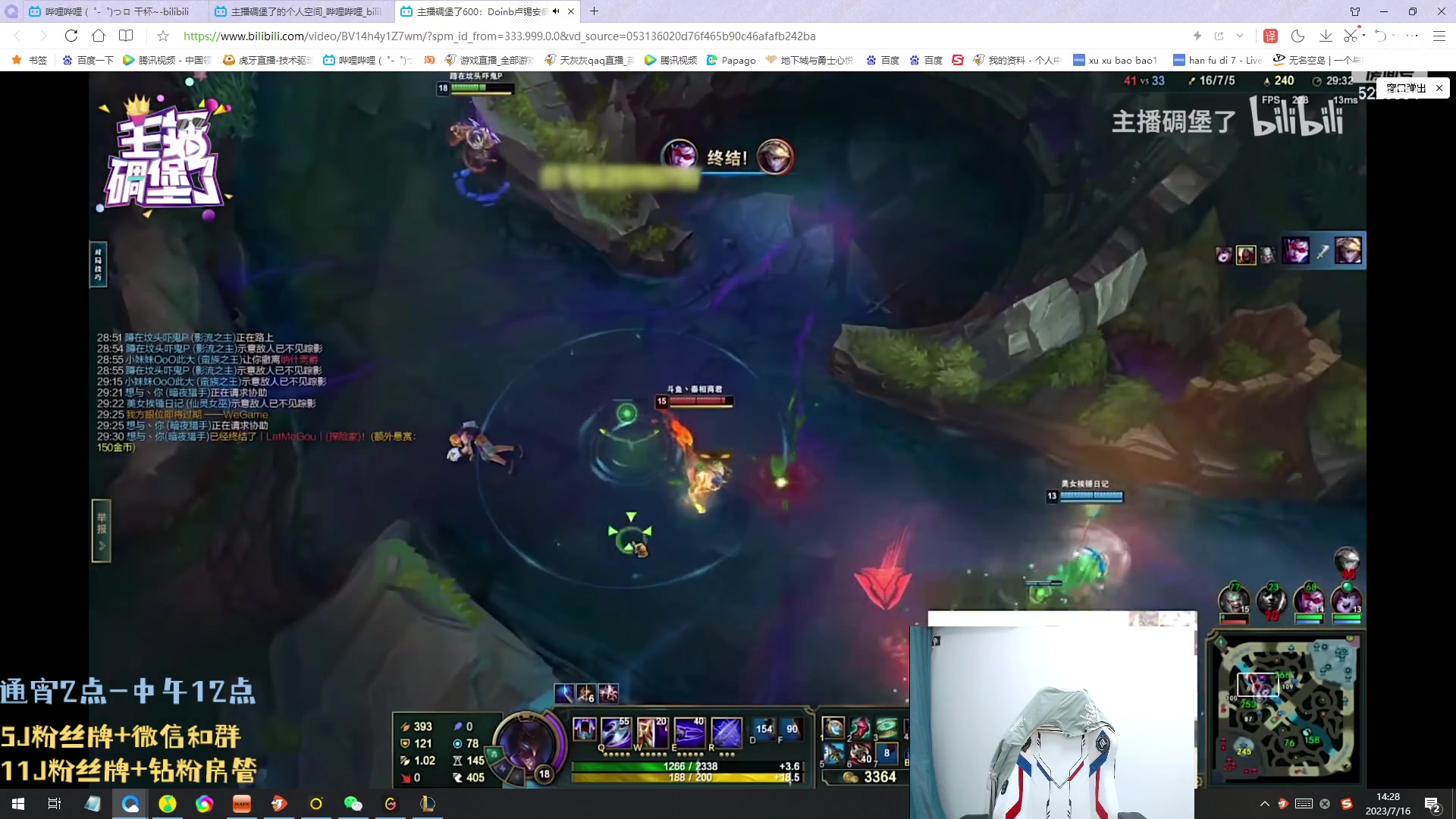Open the Papago bookmark
1456x819 pixels.
[x=731, y=60]
